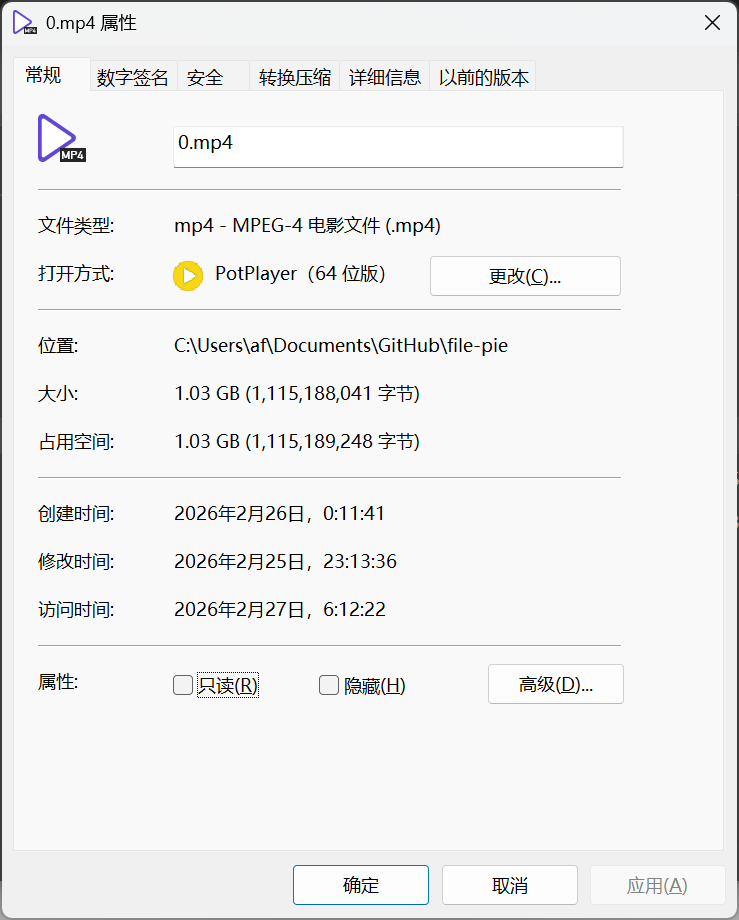
Task: Show the 以前的版本 tab
Action: 484,77
